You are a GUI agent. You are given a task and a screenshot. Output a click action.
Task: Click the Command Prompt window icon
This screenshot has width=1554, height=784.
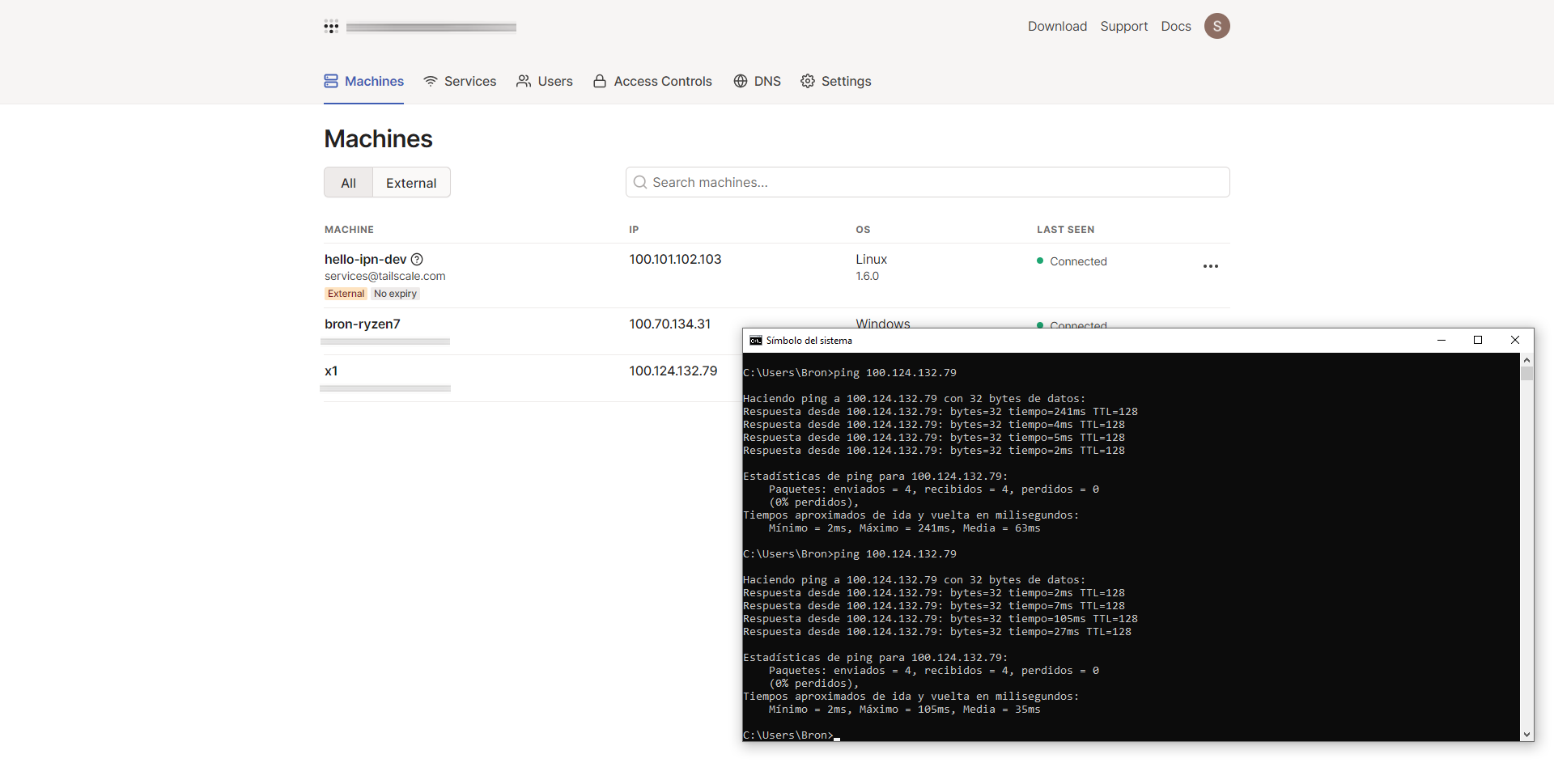[x=755, y=341]
